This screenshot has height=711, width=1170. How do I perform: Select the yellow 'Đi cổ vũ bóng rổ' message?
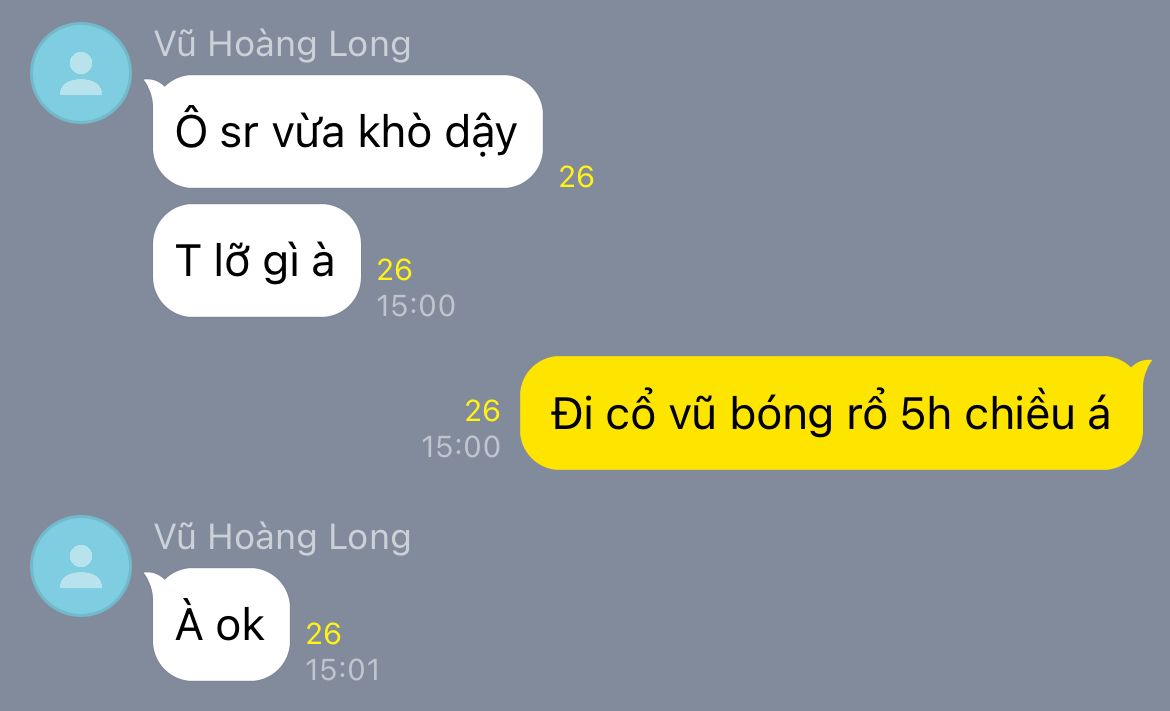pos(830,413)
